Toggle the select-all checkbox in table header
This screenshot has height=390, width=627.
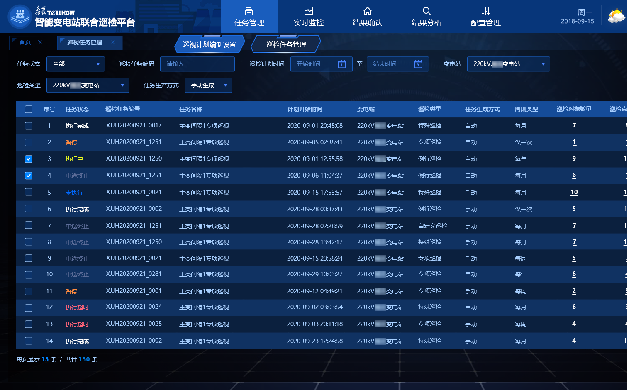(x=28, y=109)
